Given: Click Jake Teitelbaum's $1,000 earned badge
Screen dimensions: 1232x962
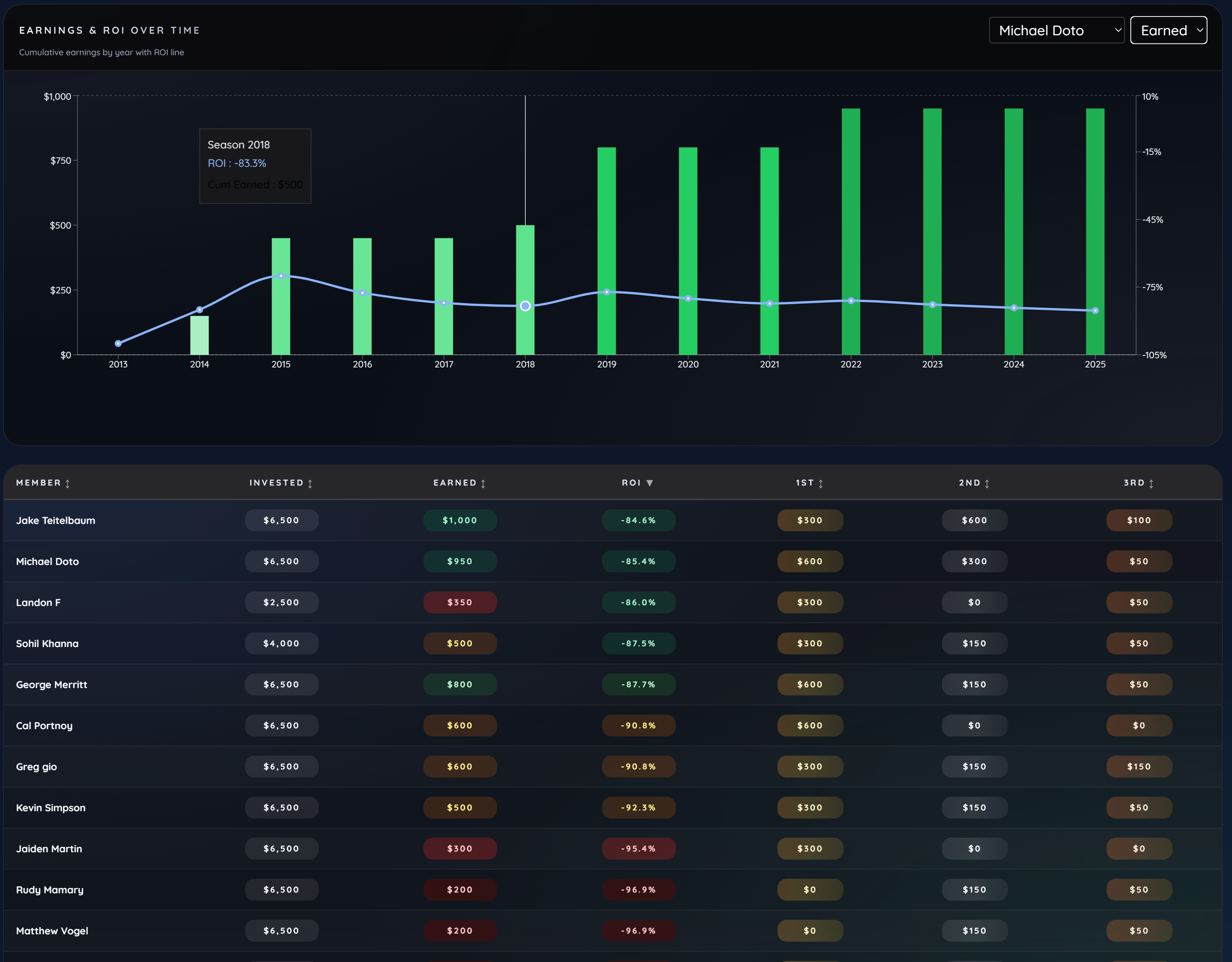Looking at the screenshot, I should 460,520.
